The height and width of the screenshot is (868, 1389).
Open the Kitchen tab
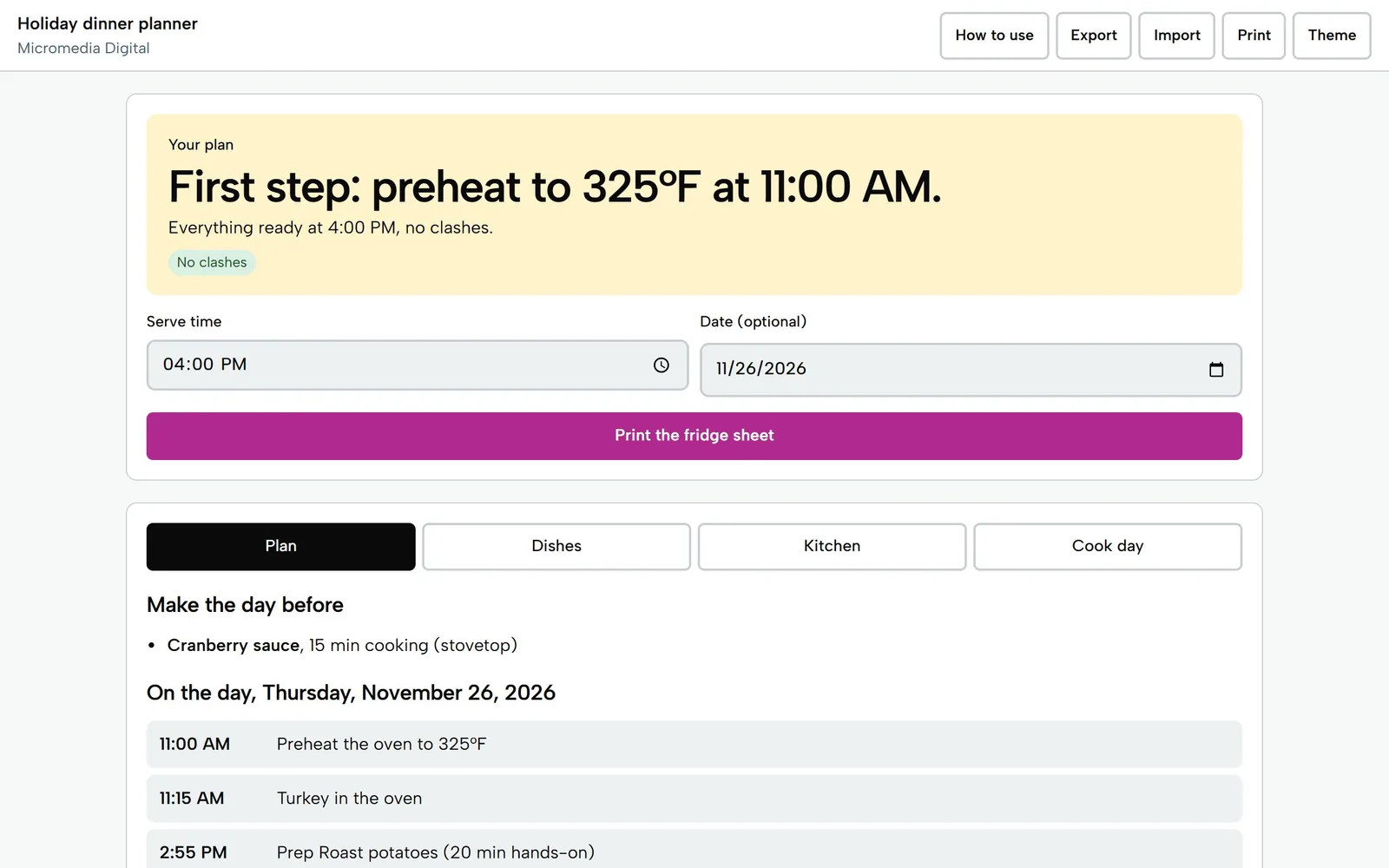click(x=832, y=547)
